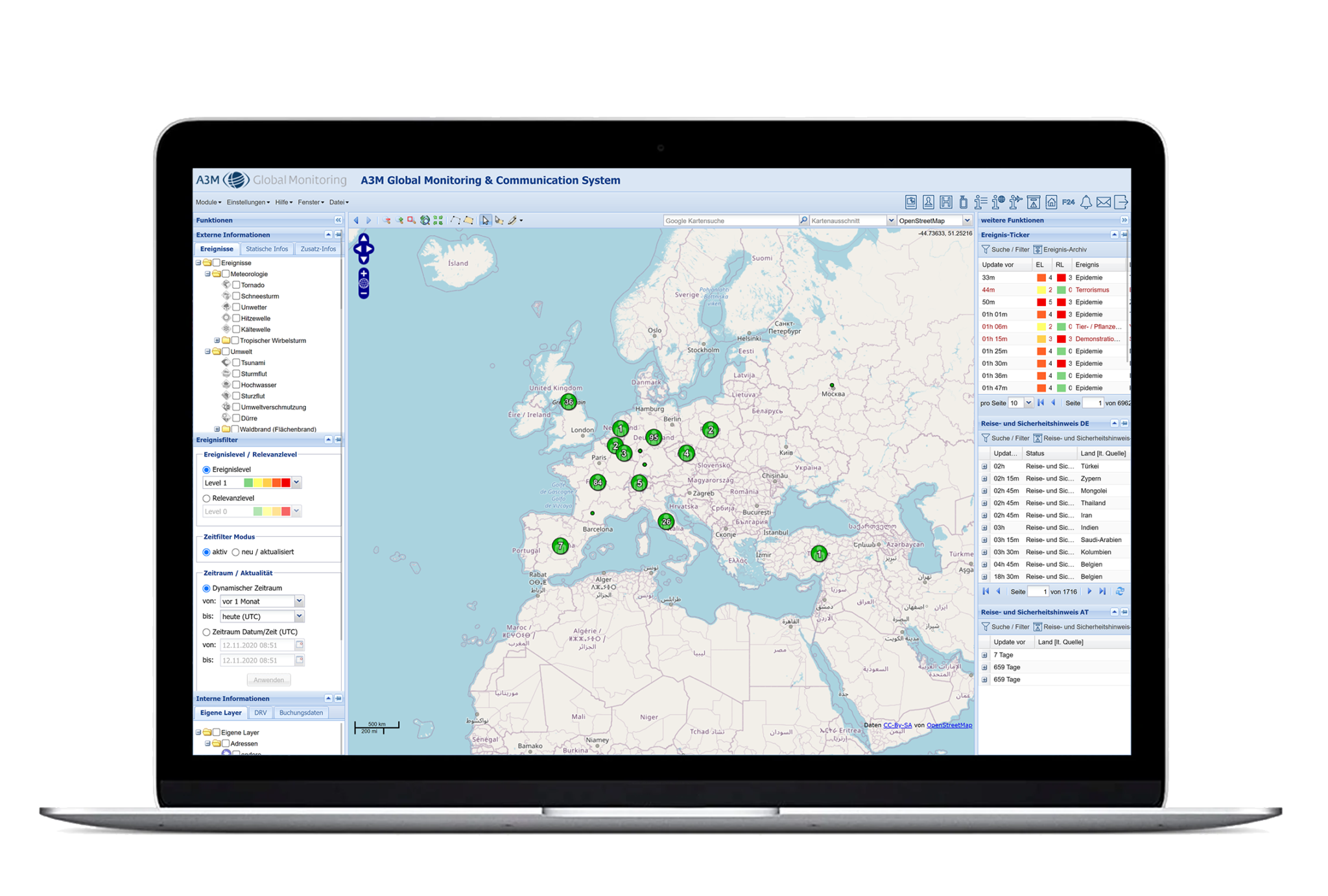Click the green fit-to-extent arrows icon
Image resolution: width=1328 pixels, height=896 pixels.
[438, 220]
